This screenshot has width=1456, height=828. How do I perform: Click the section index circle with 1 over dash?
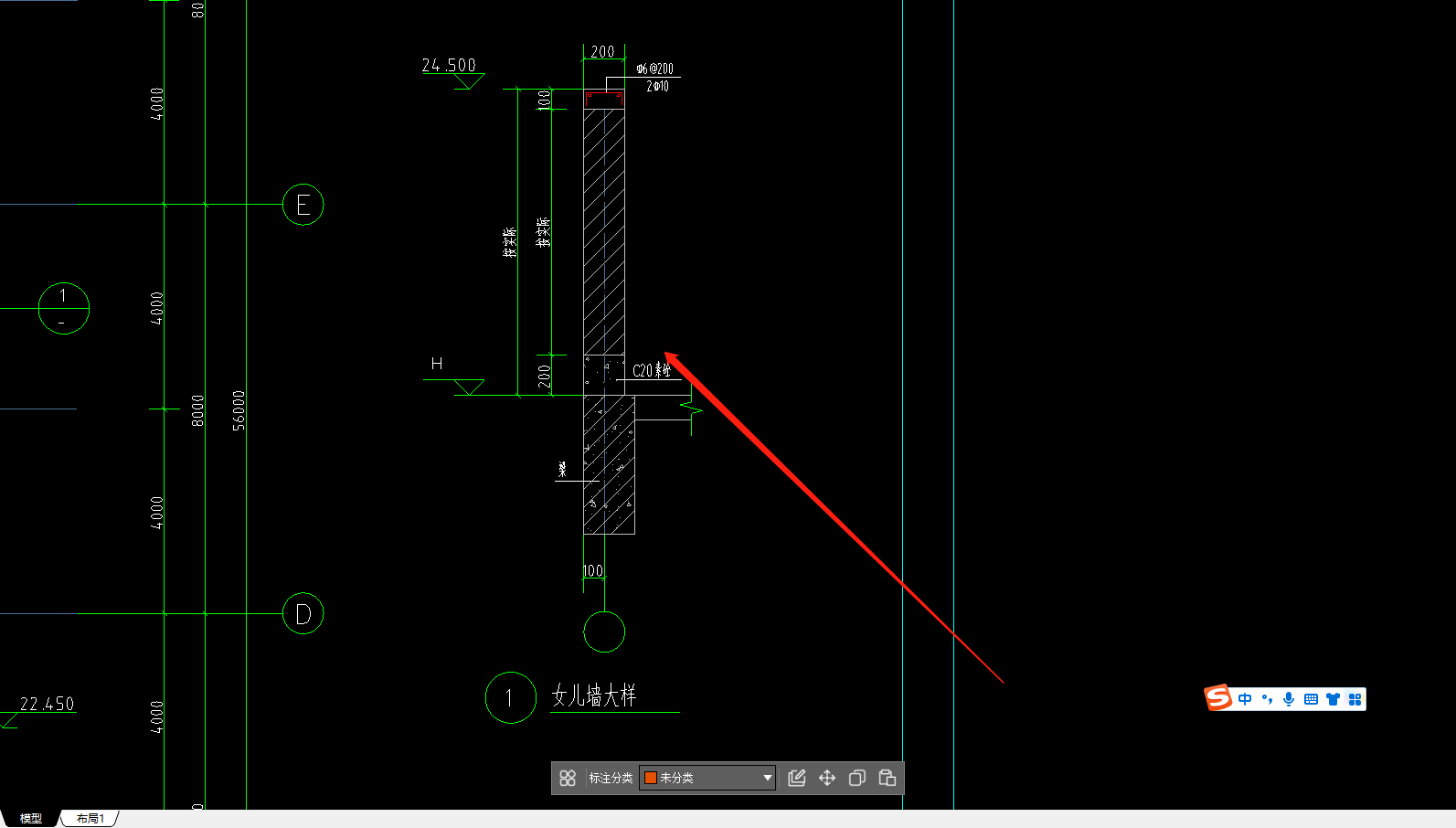click(x=64, y=308)
